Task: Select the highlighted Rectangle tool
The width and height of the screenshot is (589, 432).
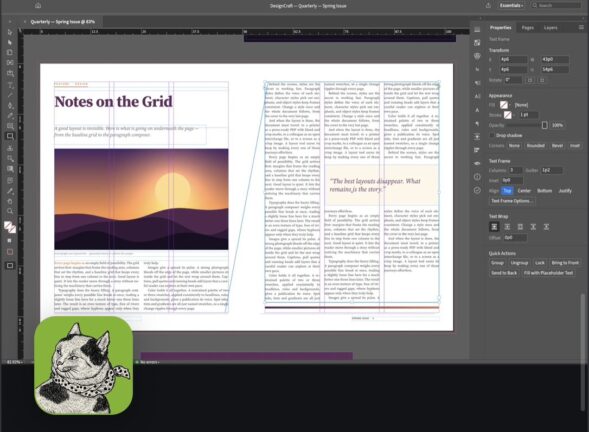Action: pos(10,136)
